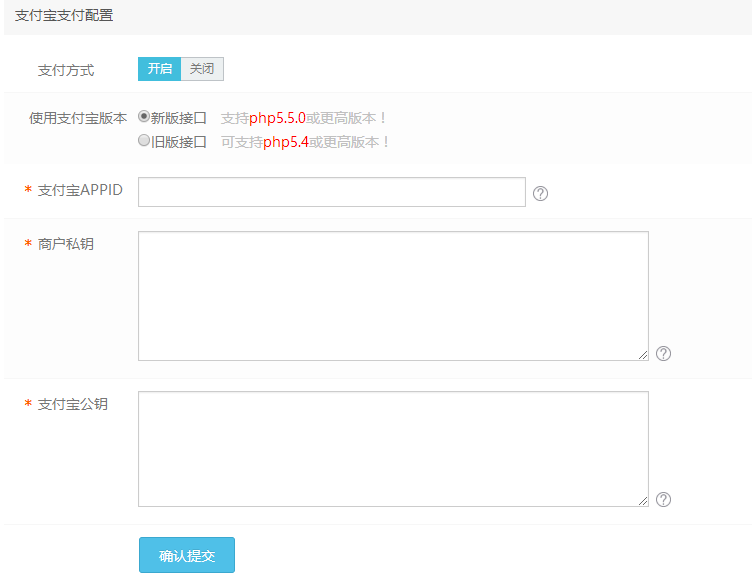This screenshot has height=588, width=752.
Task: Open help icon next to 支付宝APPID field
Action: coord(540,193)
